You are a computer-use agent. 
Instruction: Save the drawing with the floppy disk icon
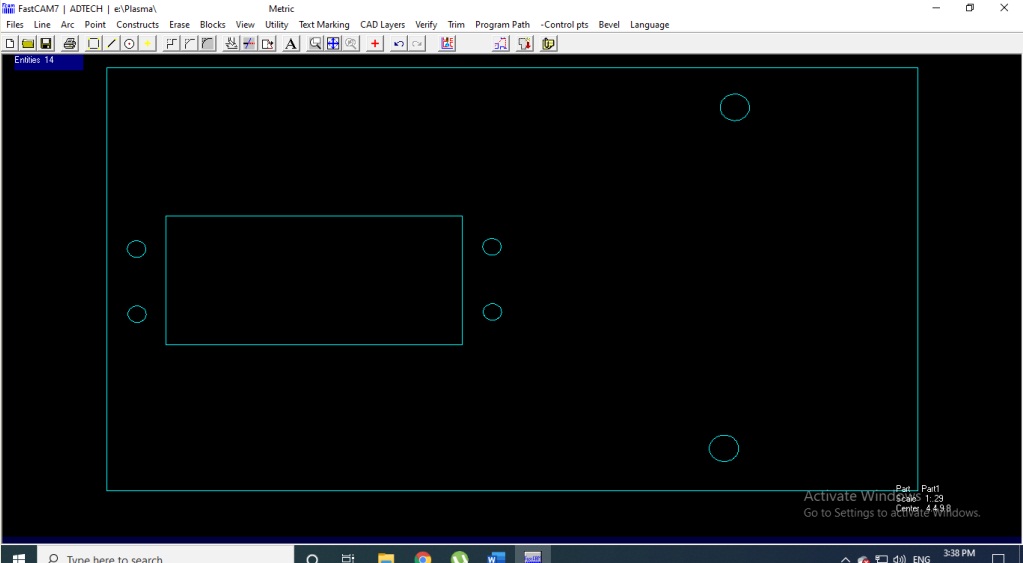pos(46,44)
